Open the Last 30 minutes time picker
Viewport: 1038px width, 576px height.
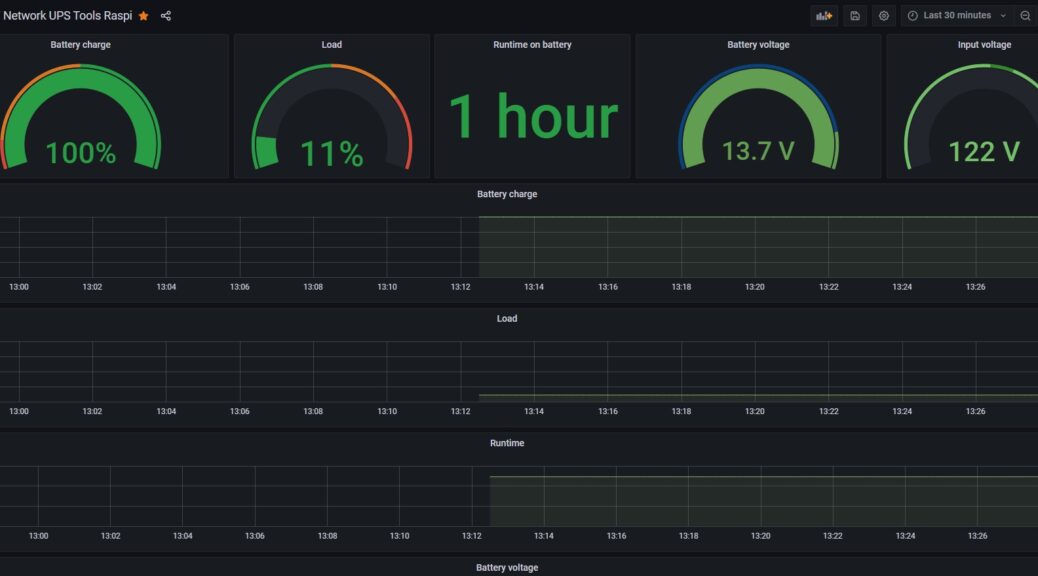click(957, 16)
